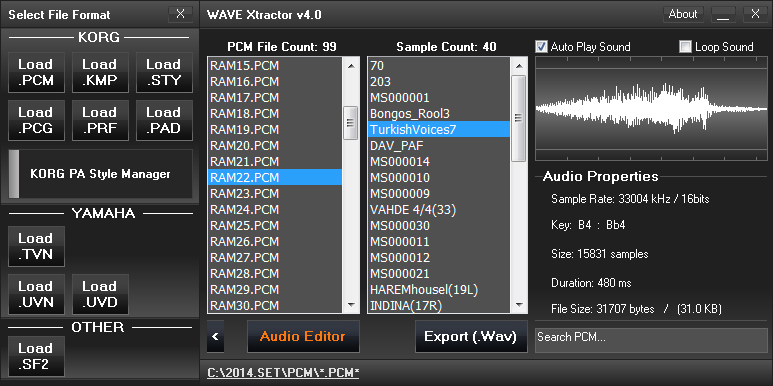Select the highlighted RAM22.PCM file

click(275, 177)
